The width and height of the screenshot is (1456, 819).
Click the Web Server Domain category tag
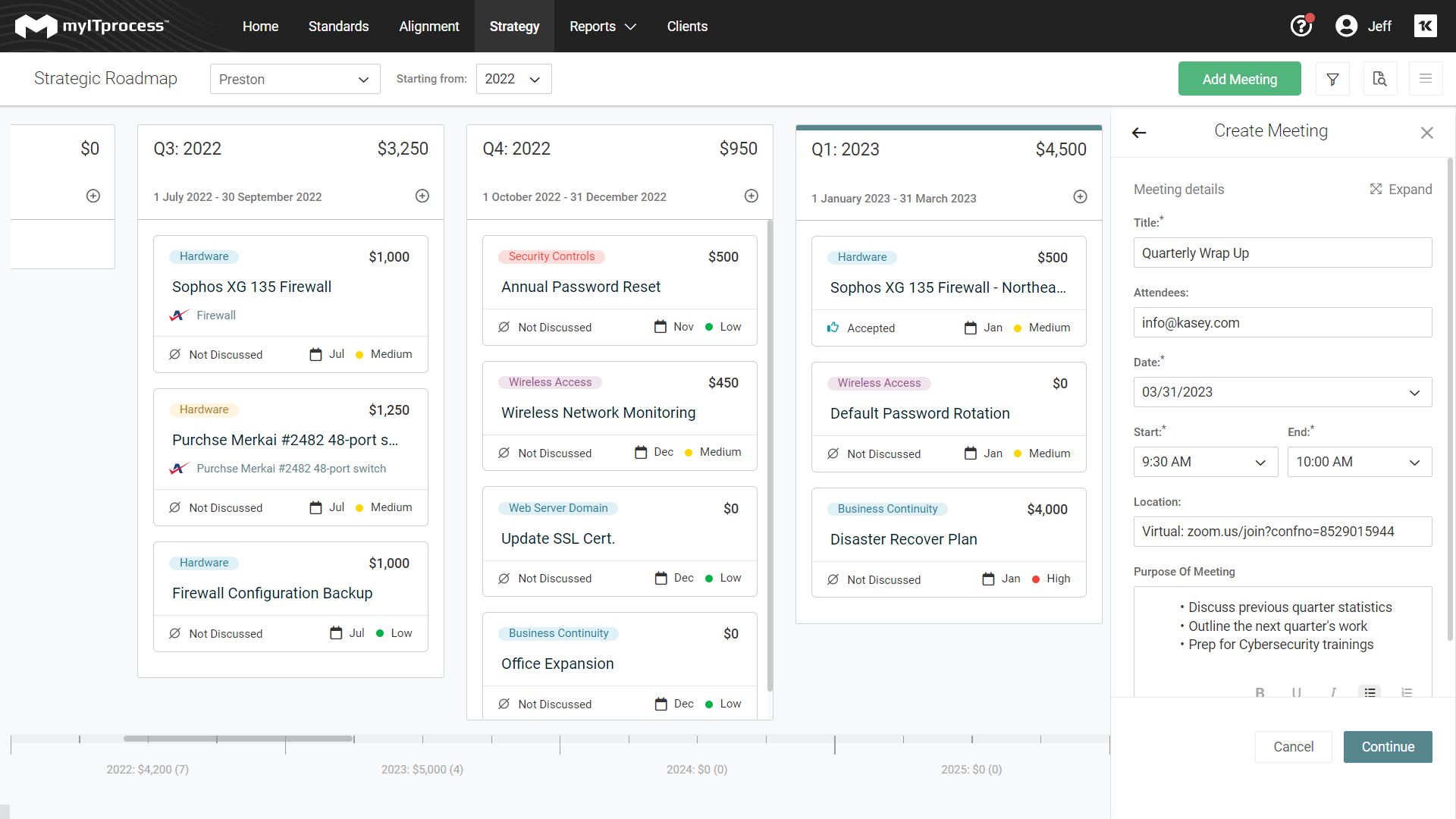558,508
